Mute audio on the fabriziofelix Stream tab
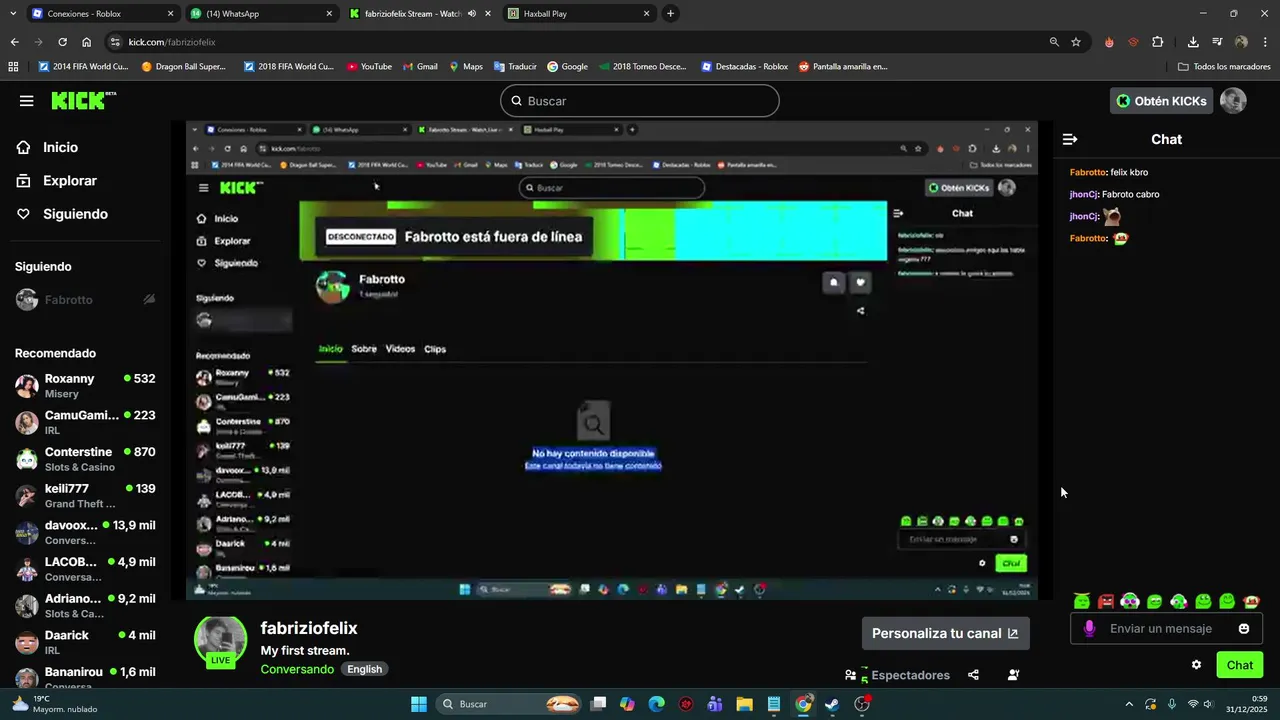 (x=472, y=14)
